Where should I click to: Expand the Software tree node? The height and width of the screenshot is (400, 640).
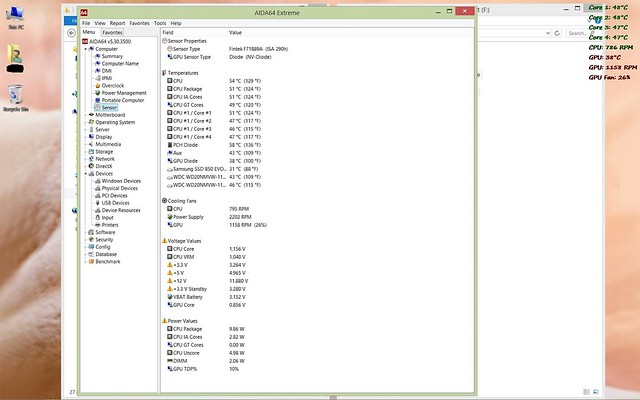[x=86, y=233]
